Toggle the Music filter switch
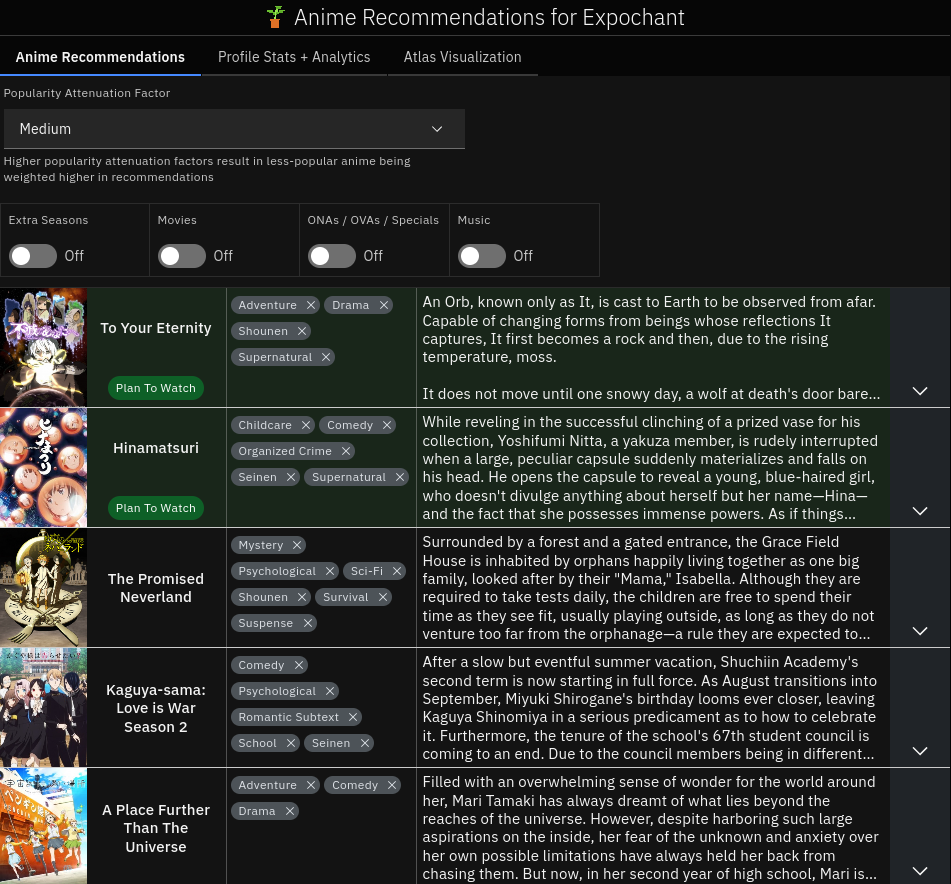This screenshot has width=951, height=884. coord(482,256)
